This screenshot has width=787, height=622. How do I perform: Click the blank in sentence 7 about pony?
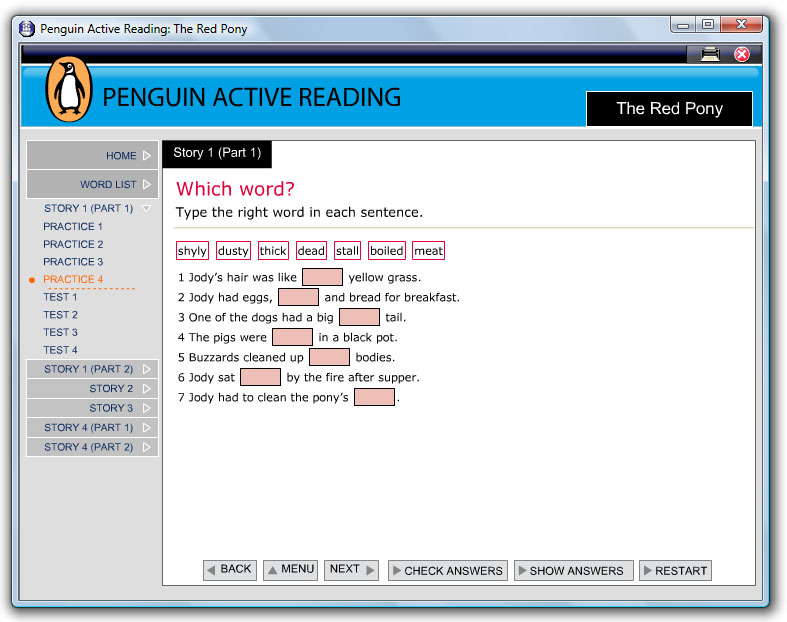(374, 397)
